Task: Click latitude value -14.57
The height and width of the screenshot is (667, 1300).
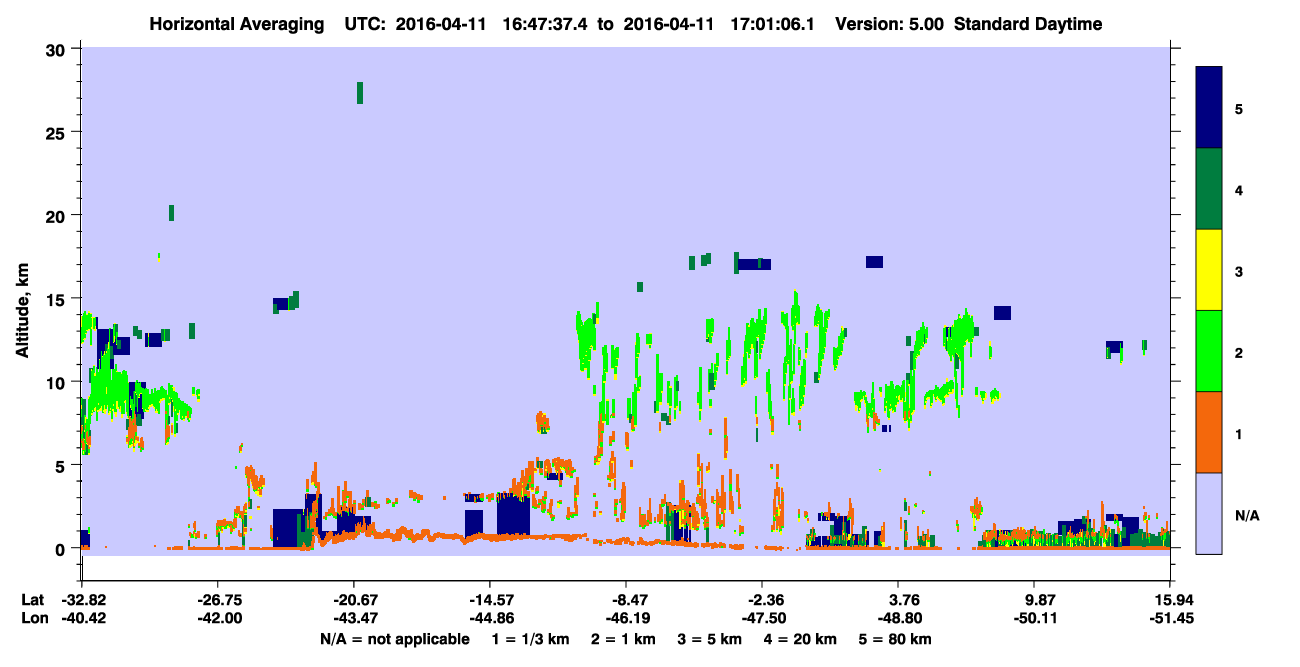Action: [489, 600]
